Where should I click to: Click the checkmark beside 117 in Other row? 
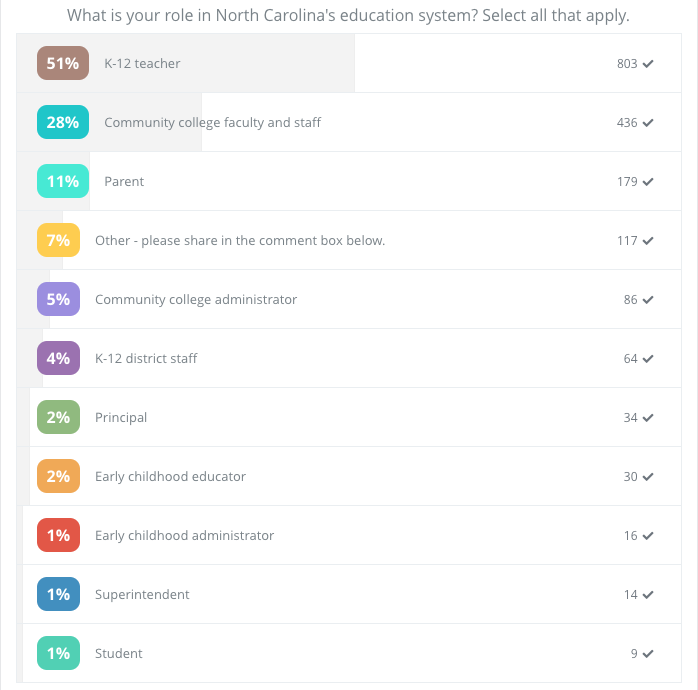pyautogui.click(x=648, y=241)
